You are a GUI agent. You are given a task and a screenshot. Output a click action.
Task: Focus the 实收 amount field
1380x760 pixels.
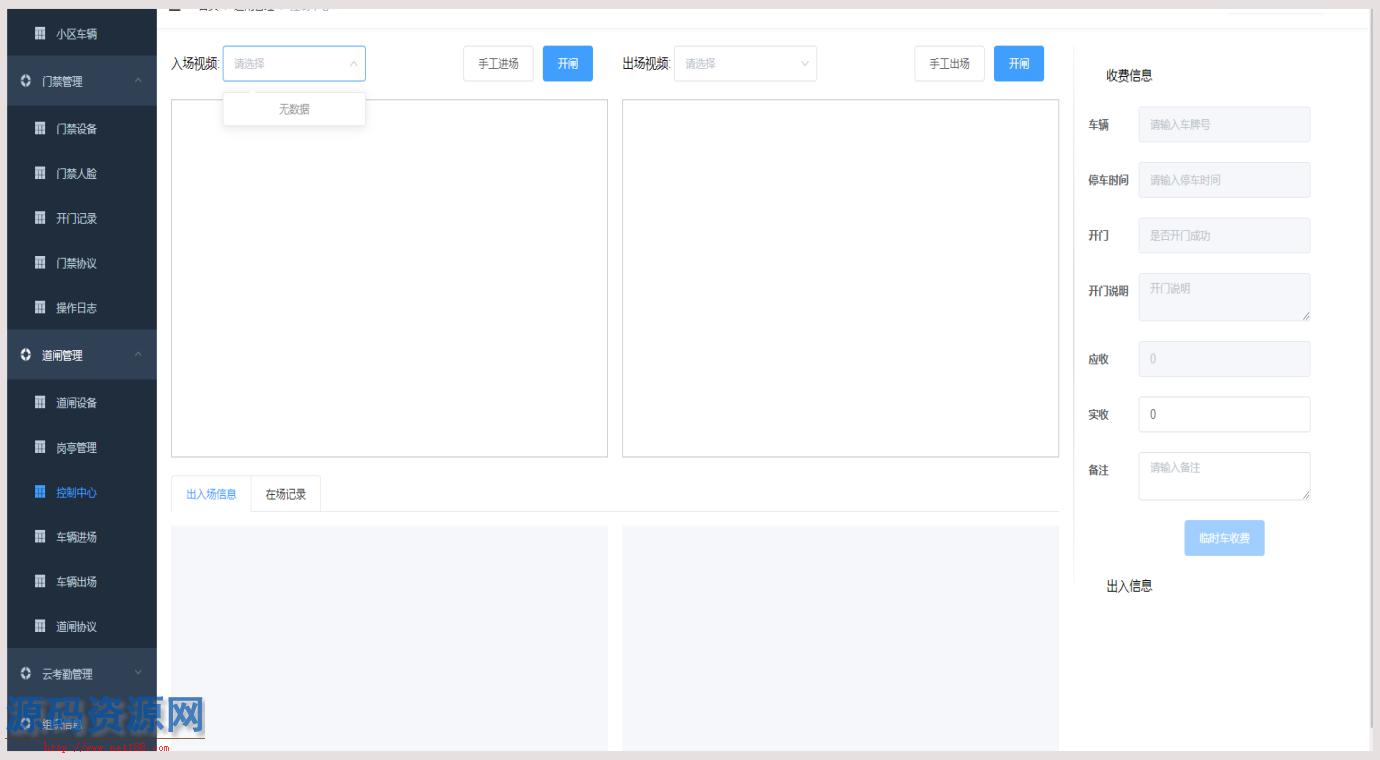tap(1224, 414)
